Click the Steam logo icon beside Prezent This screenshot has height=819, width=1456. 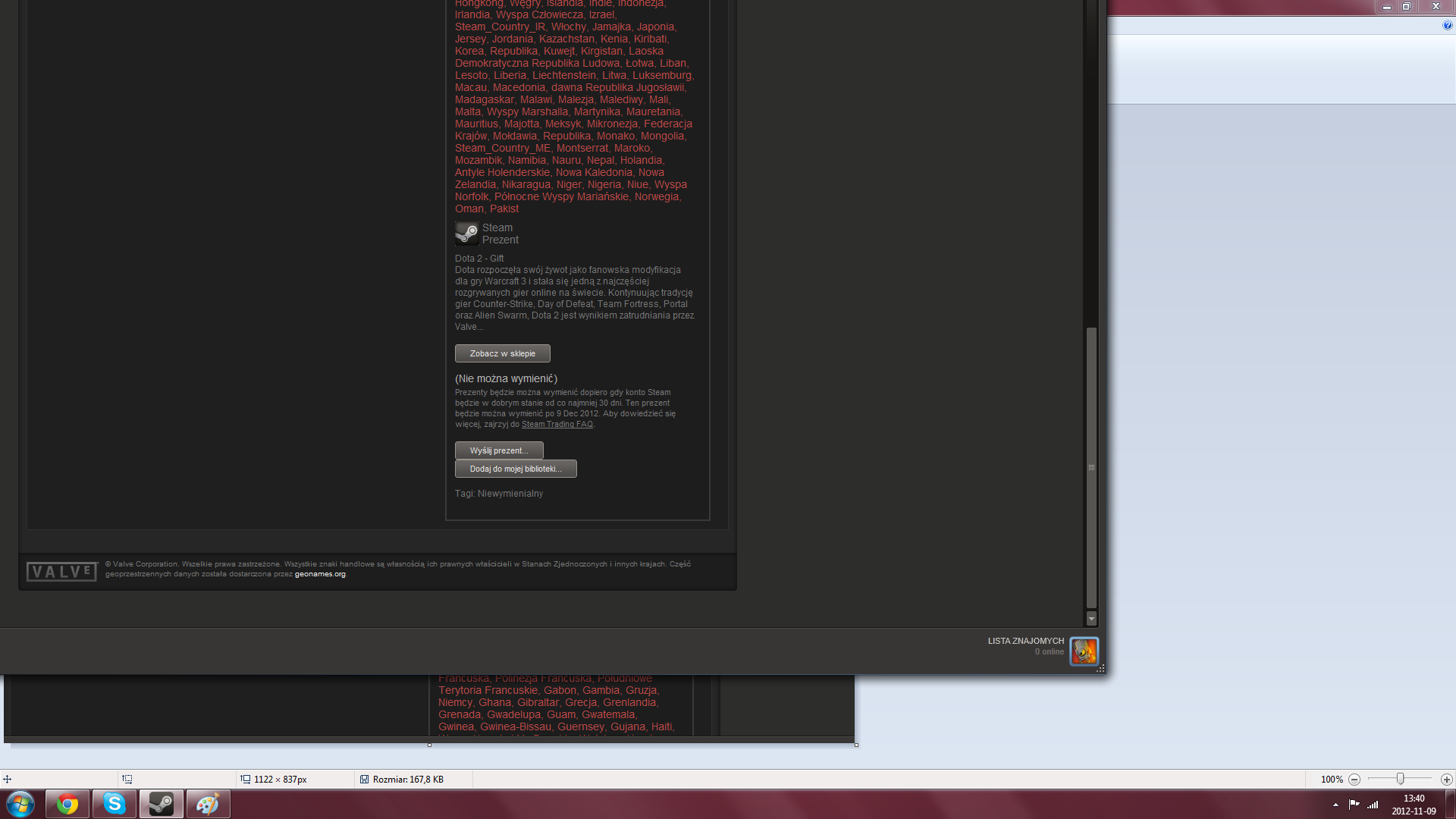[x=466, y=234]
